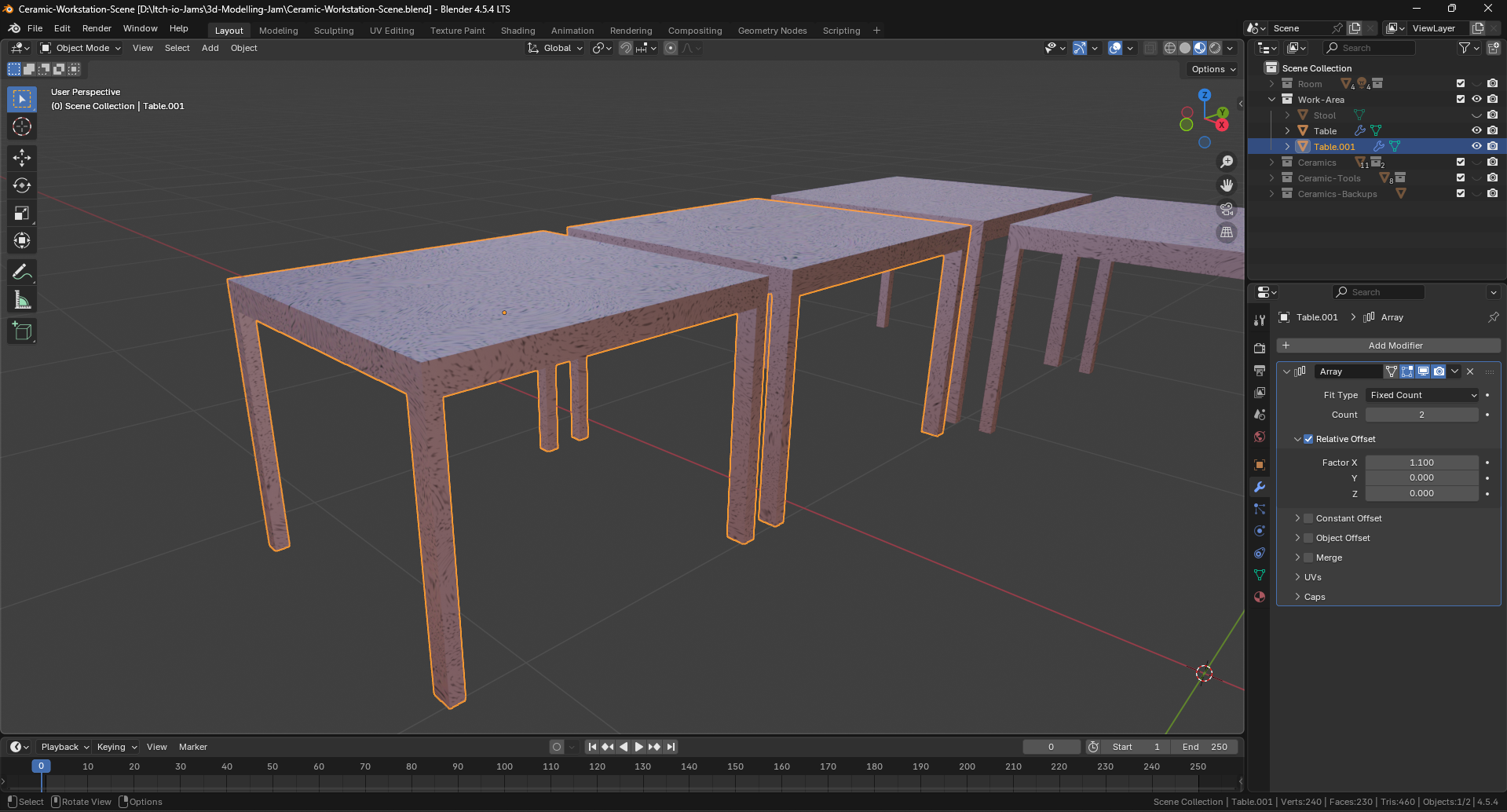
Task: Expand the Ceramics collection
Action: pos(1272,163)
